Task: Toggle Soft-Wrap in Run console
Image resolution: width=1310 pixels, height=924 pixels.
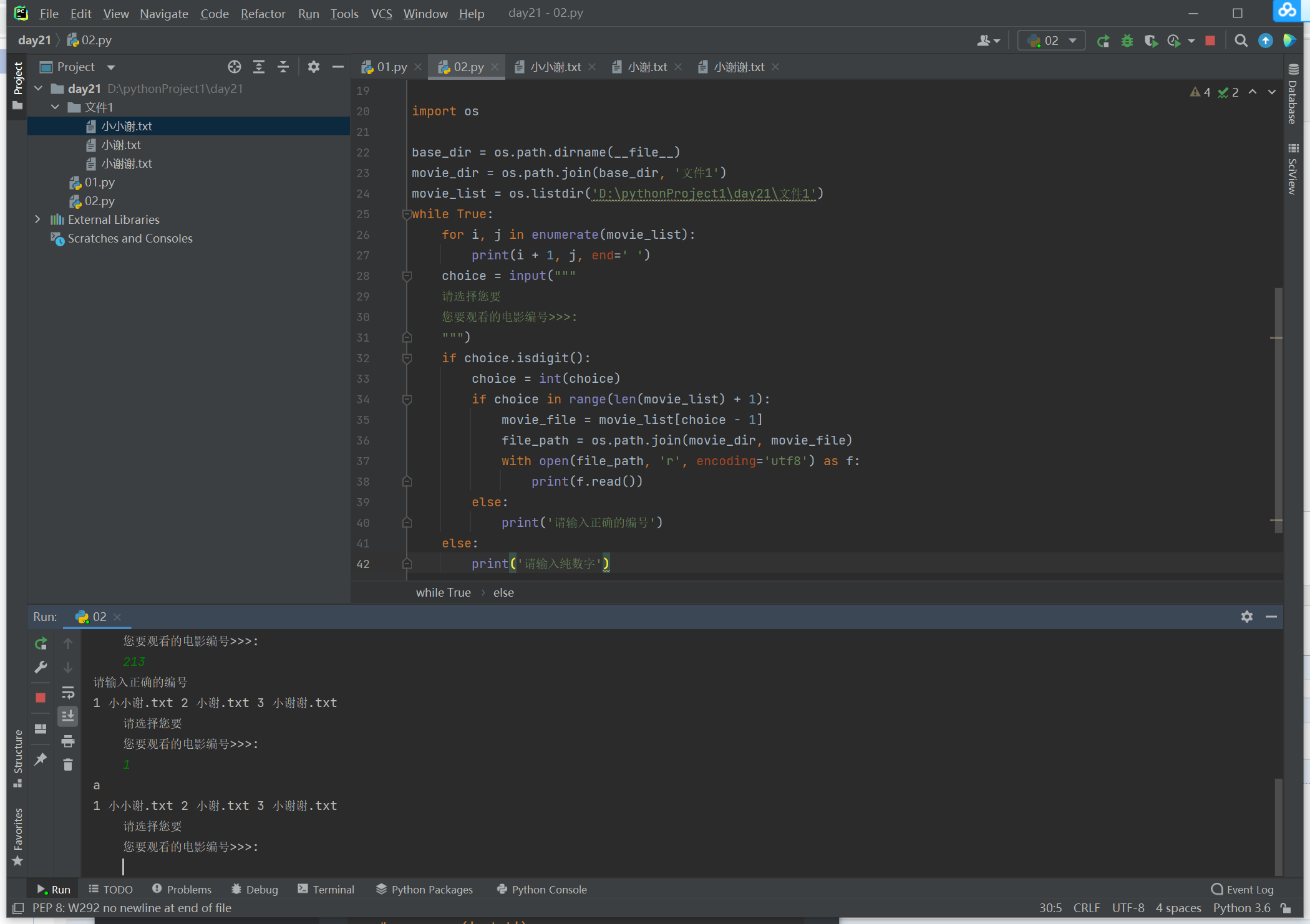Action: [68, 693]
